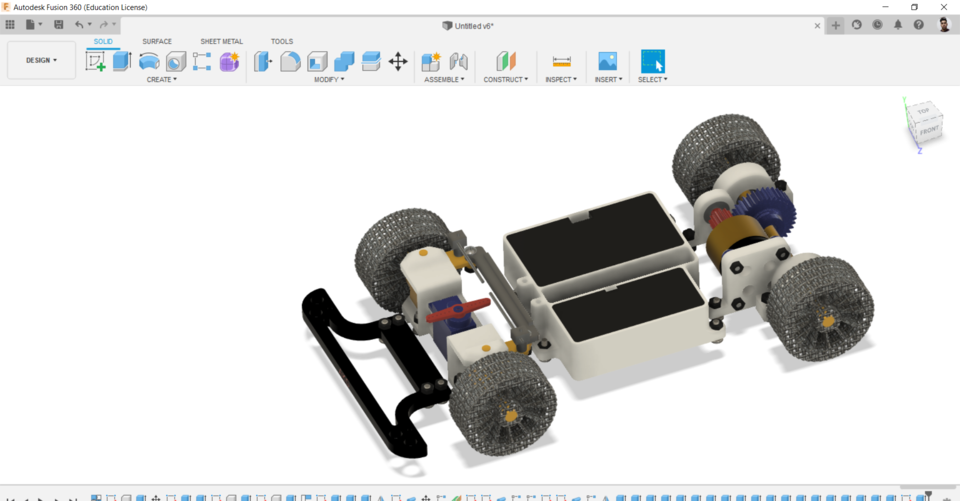The image size is (960, 501).
Task: Switch to the SOLID tab
Action: click(103, 42)
